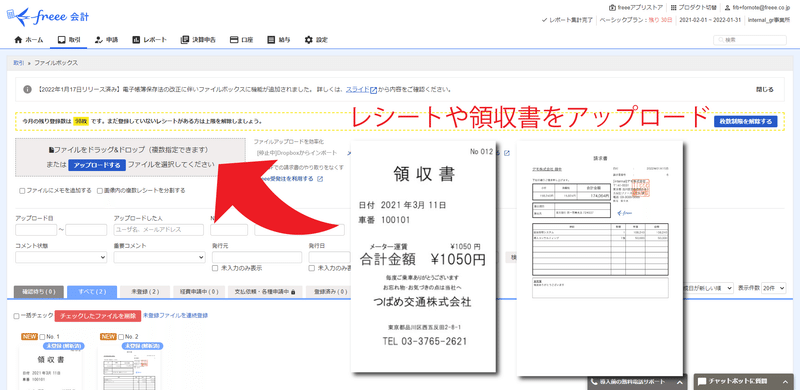Screen dimensions: 800x390
Task: Click the アップロード日 end date field
Action: 86,230
